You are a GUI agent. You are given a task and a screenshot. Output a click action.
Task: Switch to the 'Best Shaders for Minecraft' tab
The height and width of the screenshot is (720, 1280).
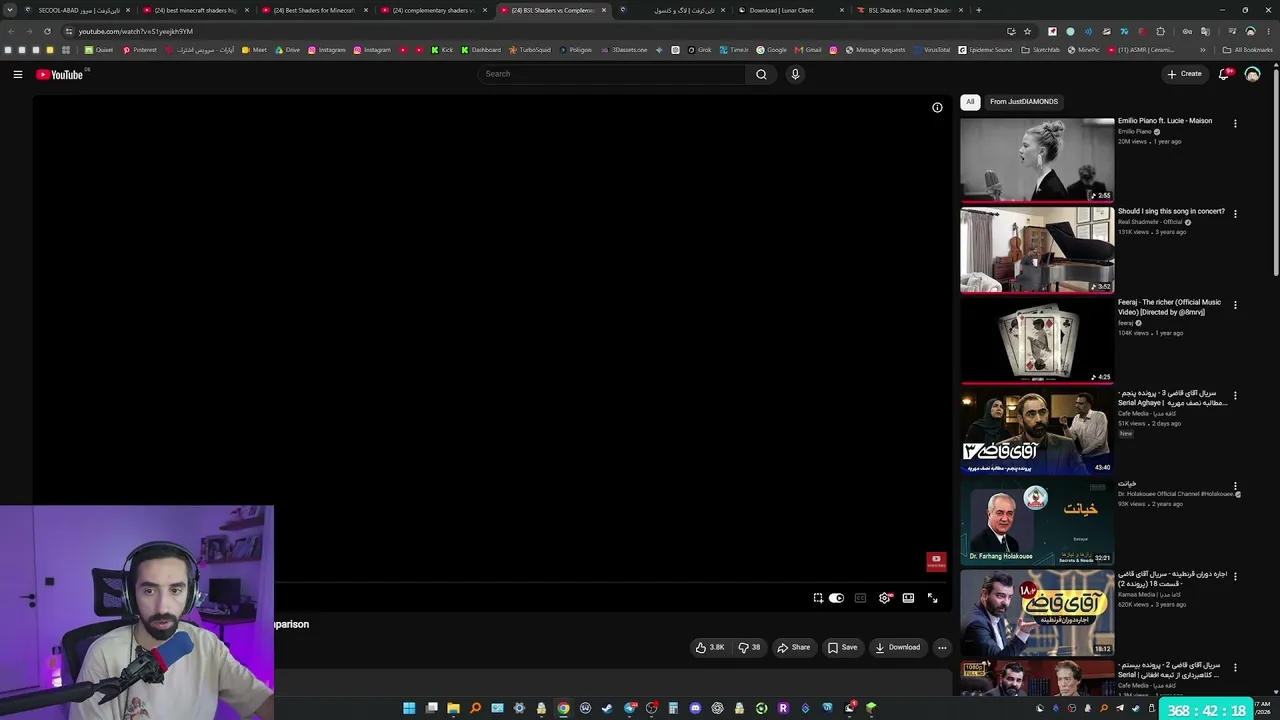(314, 10)
